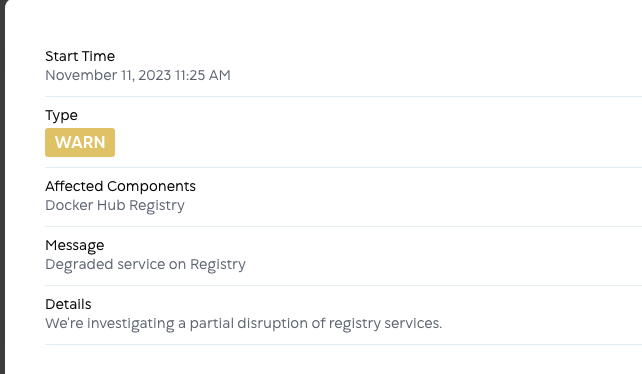Select the Details field label
Screen dimensions: 642x374
[x=68, y=304]
